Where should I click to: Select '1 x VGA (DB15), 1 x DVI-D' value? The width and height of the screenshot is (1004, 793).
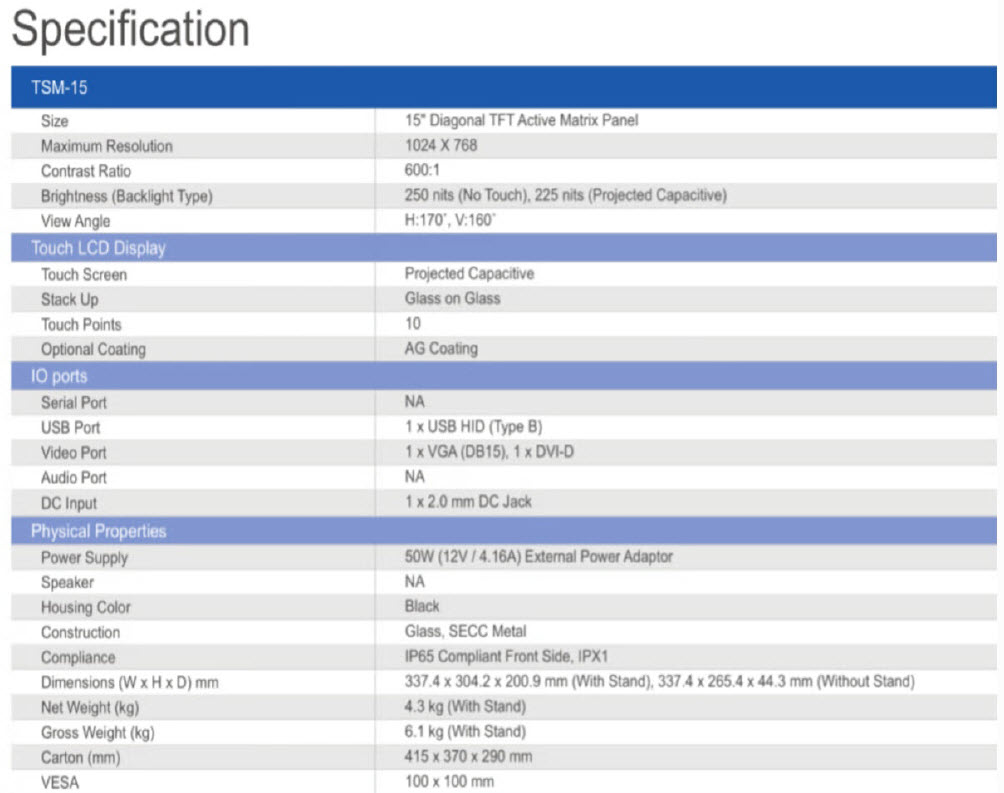pos(489,452)
